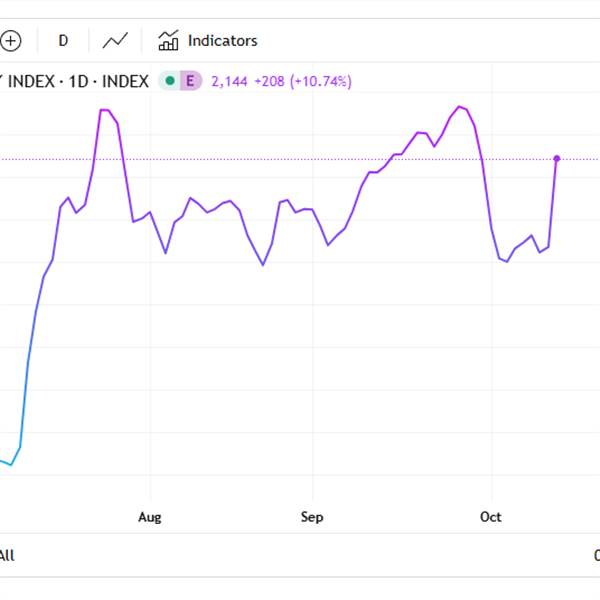Click the Oct label on time axis

coord(491,517)
